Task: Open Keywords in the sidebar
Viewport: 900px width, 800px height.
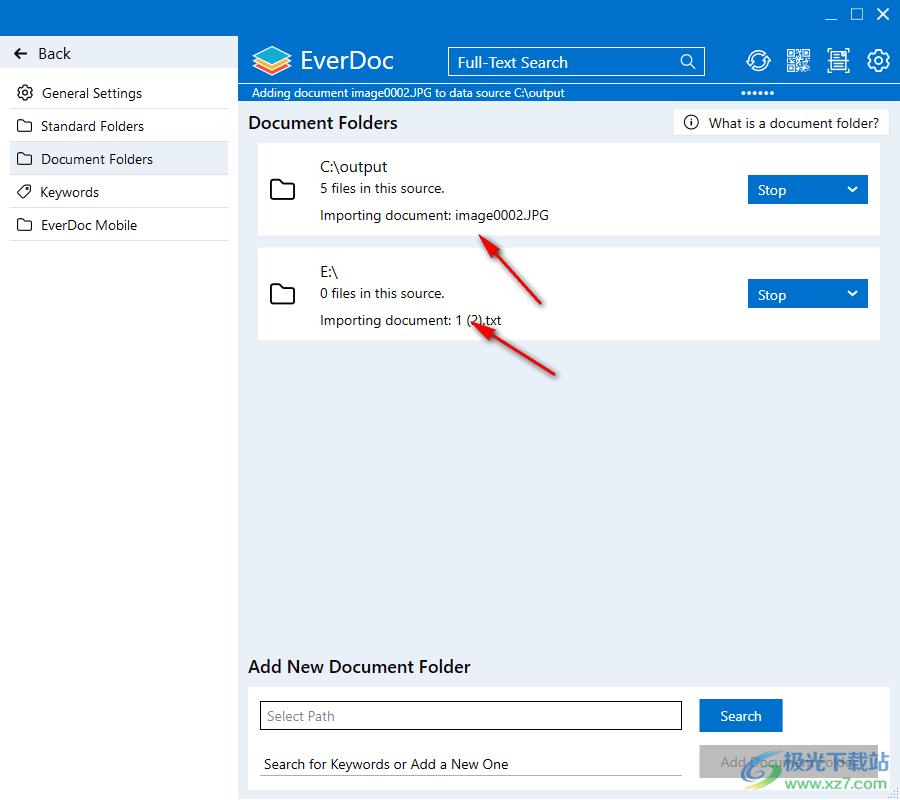Action: pyautogui.click(x=119, y=192)
